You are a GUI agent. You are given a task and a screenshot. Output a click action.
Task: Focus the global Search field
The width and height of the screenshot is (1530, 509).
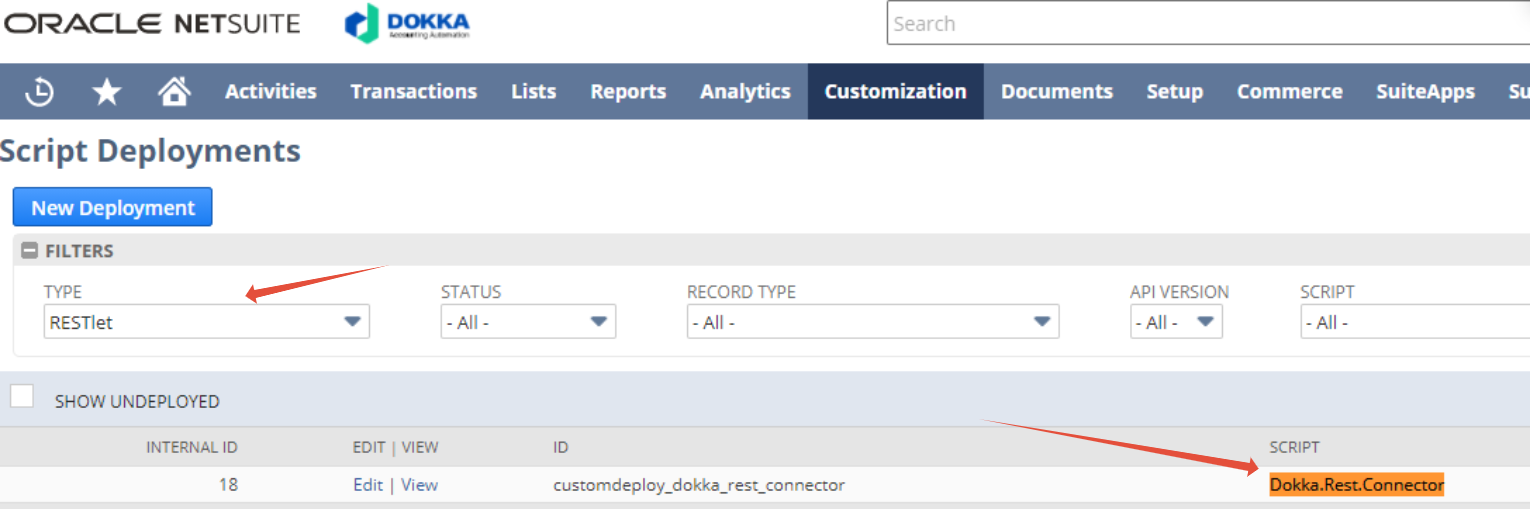[x=1208, y=23]
